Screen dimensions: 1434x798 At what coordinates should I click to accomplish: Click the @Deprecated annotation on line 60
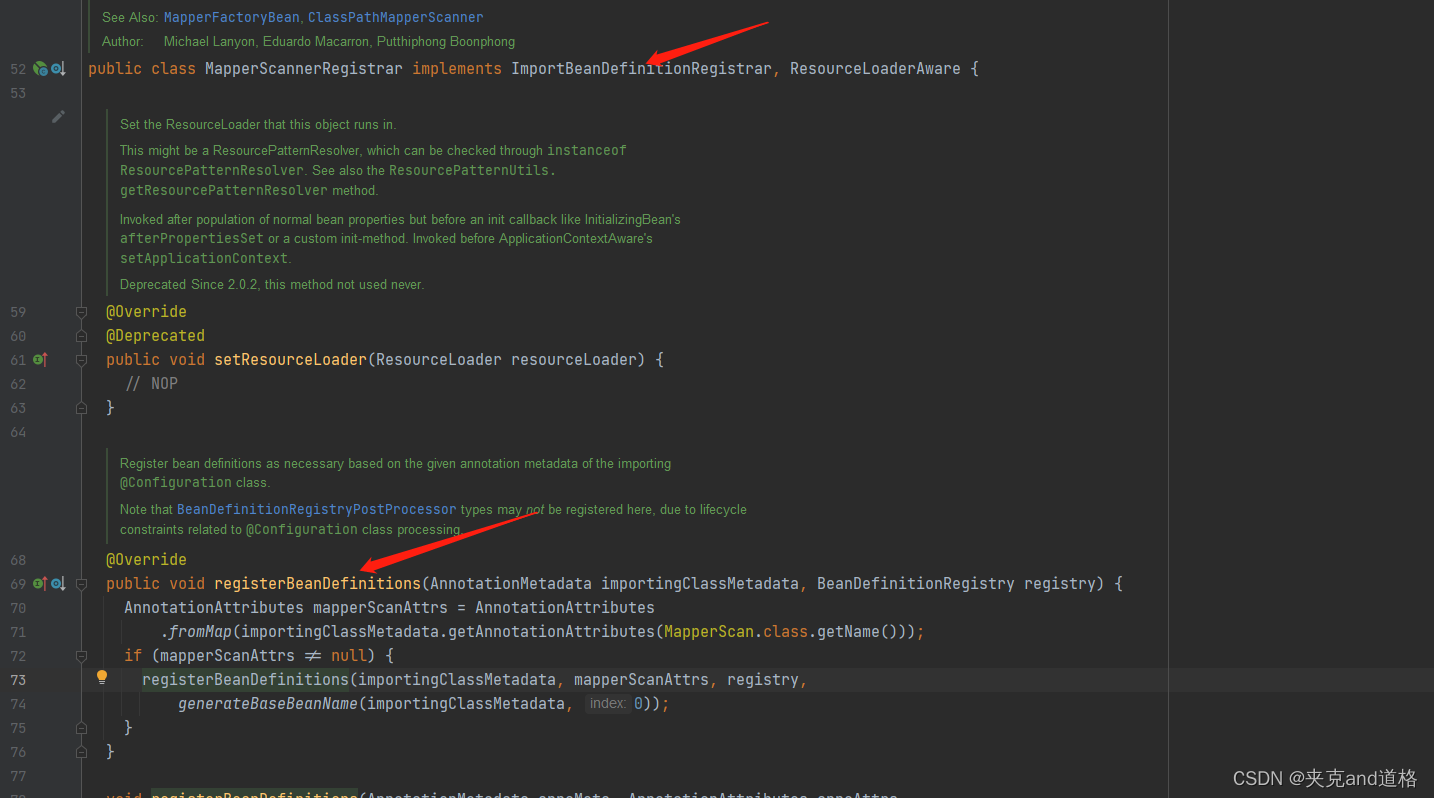tap(156, 336)
